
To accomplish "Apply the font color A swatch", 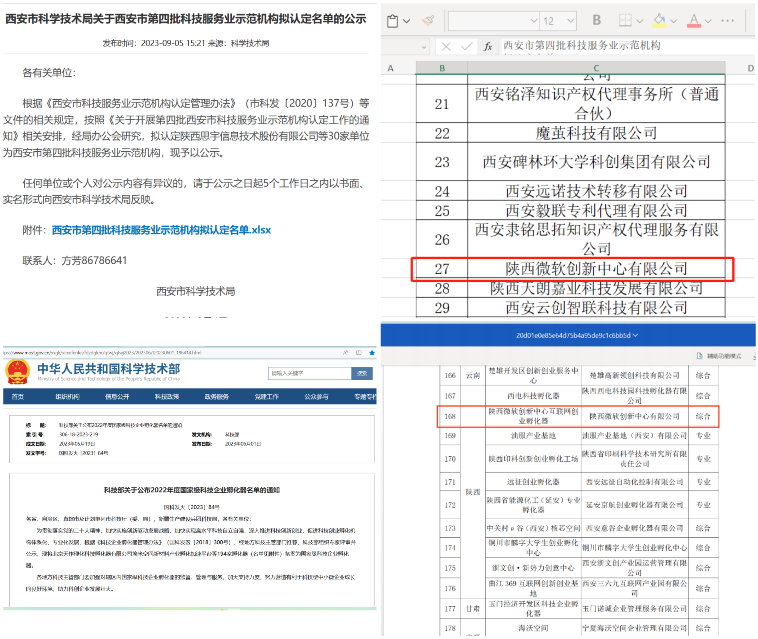I will coord(695,20).
